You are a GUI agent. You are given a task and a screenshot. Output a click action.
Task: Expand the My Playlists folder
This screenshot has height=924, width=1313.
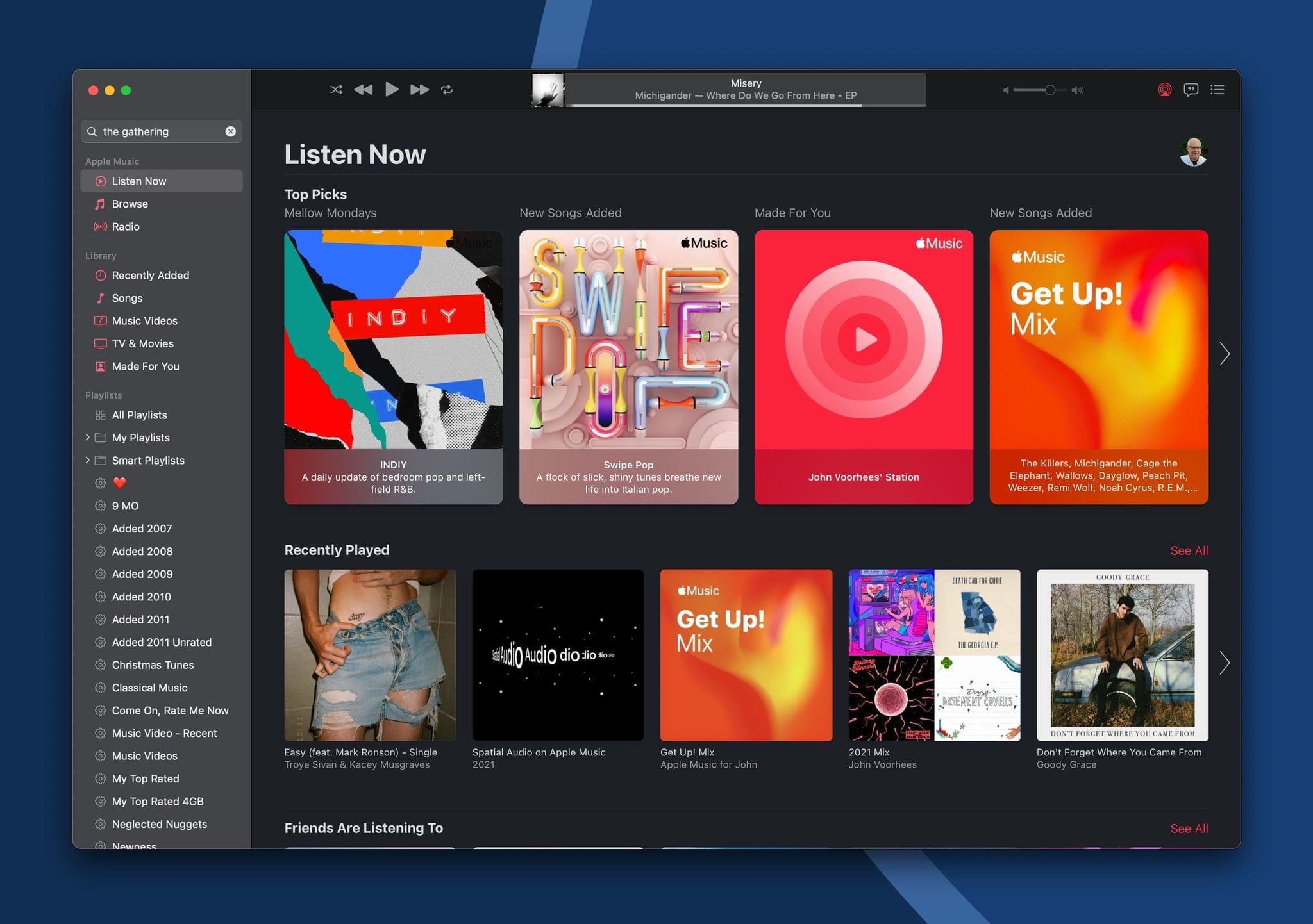[x=87, y=438]
